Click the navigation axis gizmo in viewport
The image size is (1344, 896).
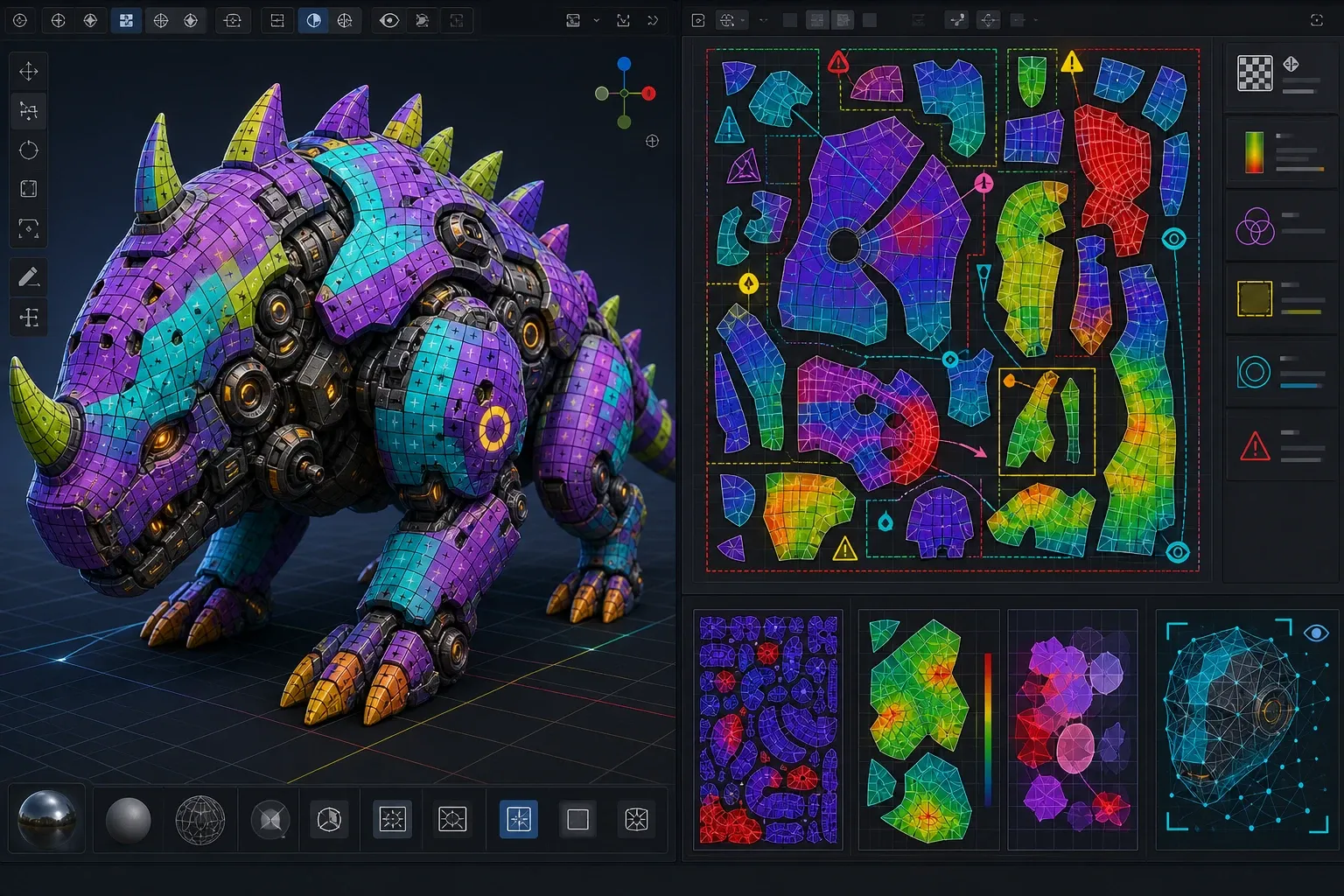(x=625, y=93)
